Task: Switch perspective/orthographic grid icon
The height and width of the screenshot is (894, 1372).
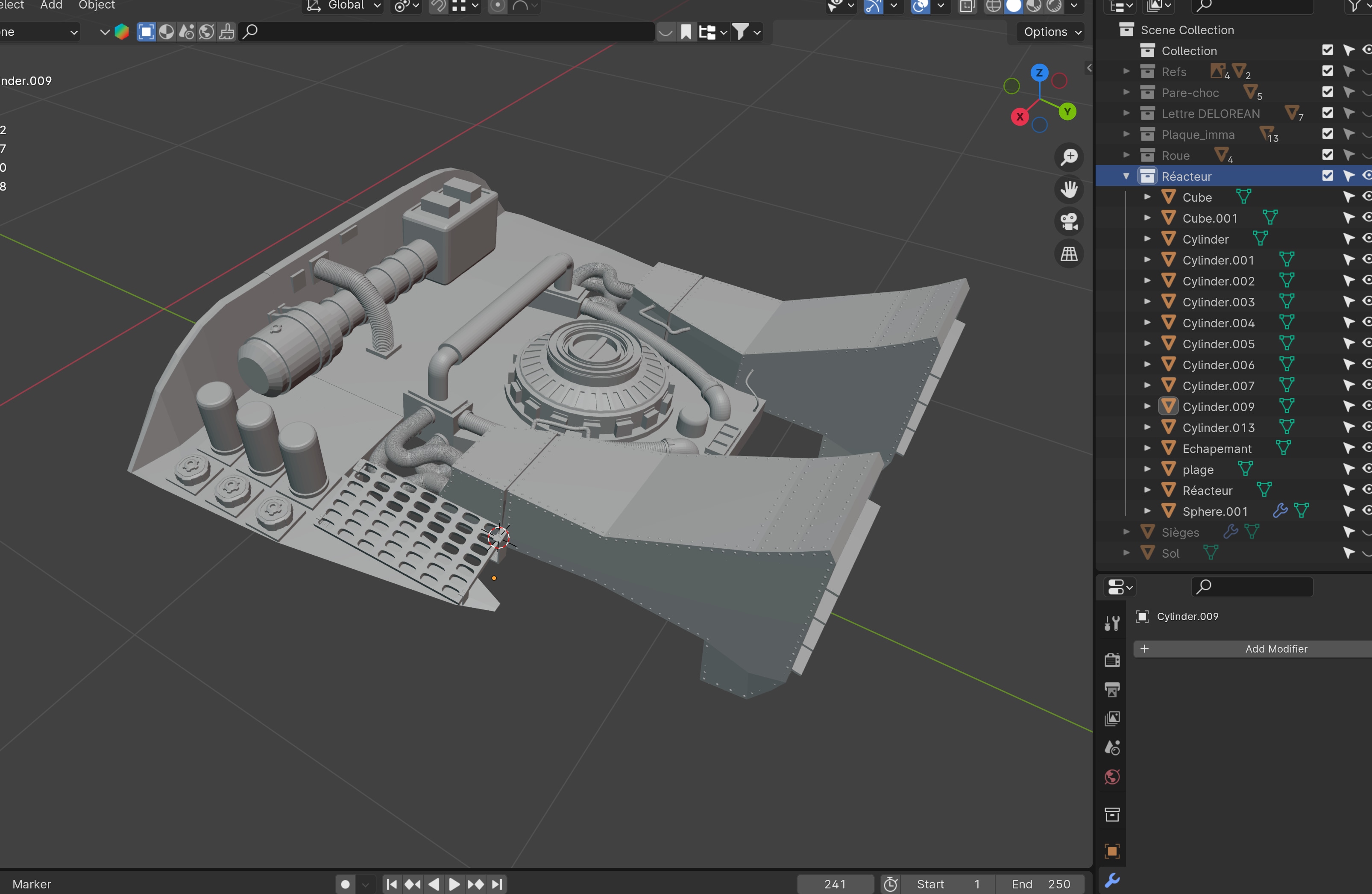Action: point(1069,254)
